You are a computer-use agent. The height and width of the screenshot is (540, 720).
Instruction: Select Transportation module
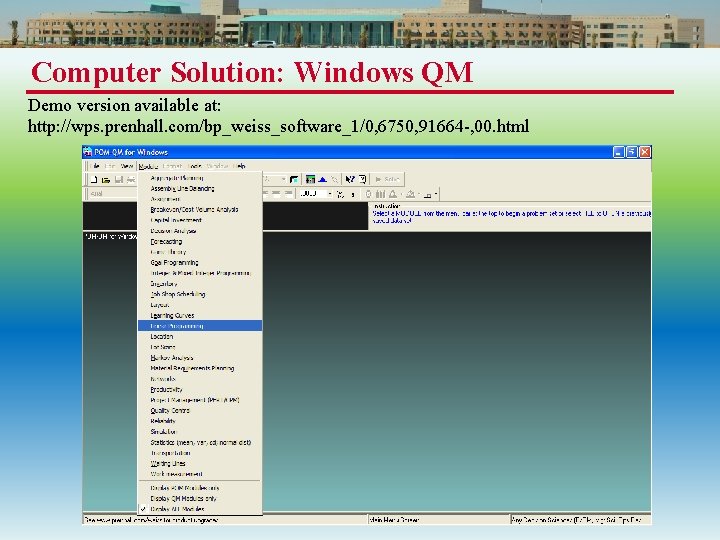pyautogui.click(x=200, y=453)
